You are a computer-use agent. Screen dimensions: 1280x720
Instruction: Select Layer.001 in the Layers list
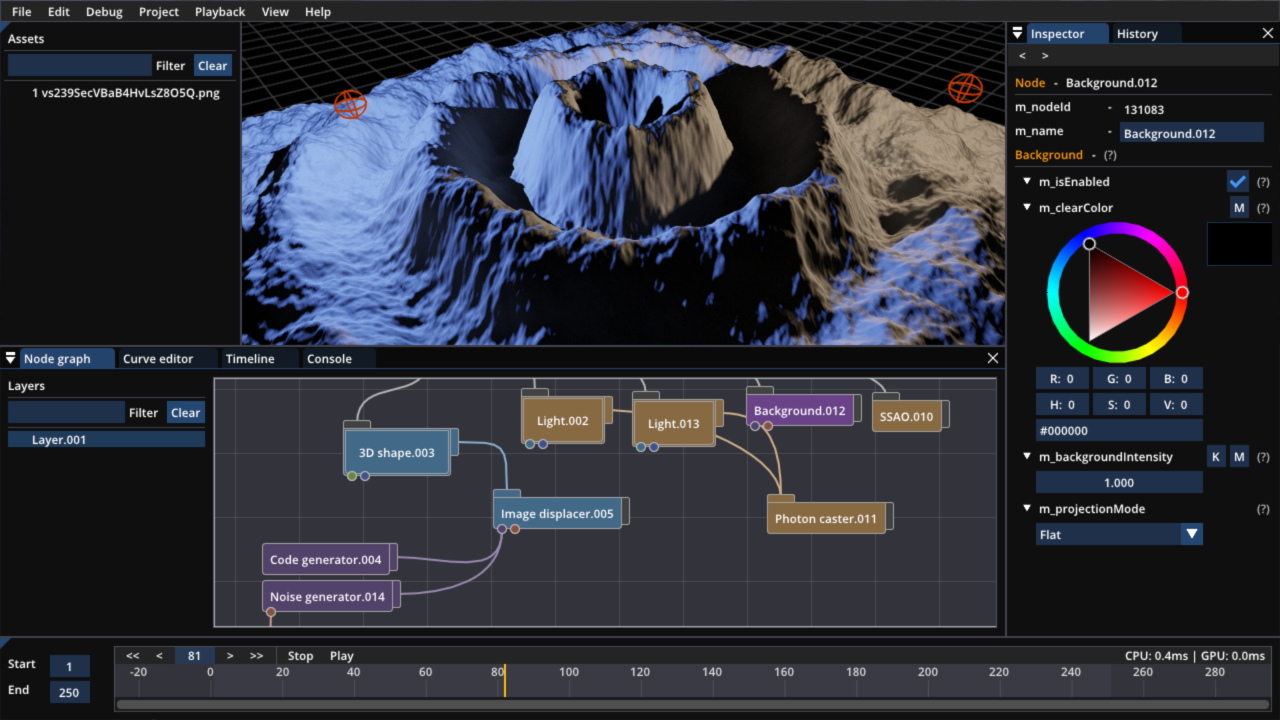(x=106, y=439)
